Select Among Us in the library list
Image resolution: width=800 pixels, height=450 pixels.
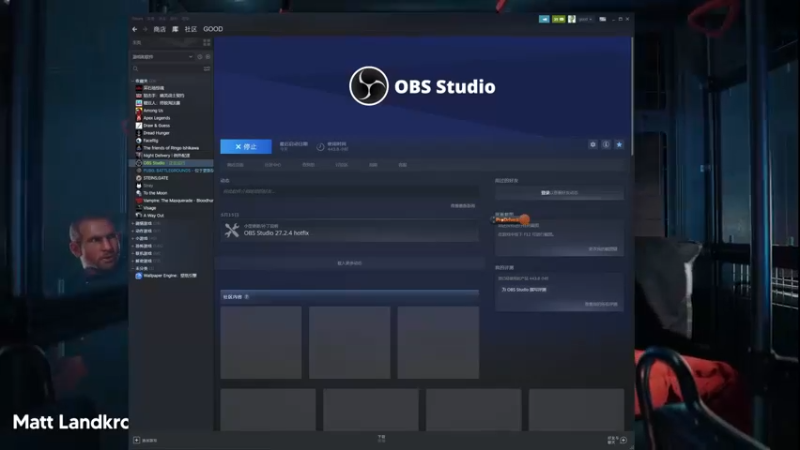tap(153, 110)
